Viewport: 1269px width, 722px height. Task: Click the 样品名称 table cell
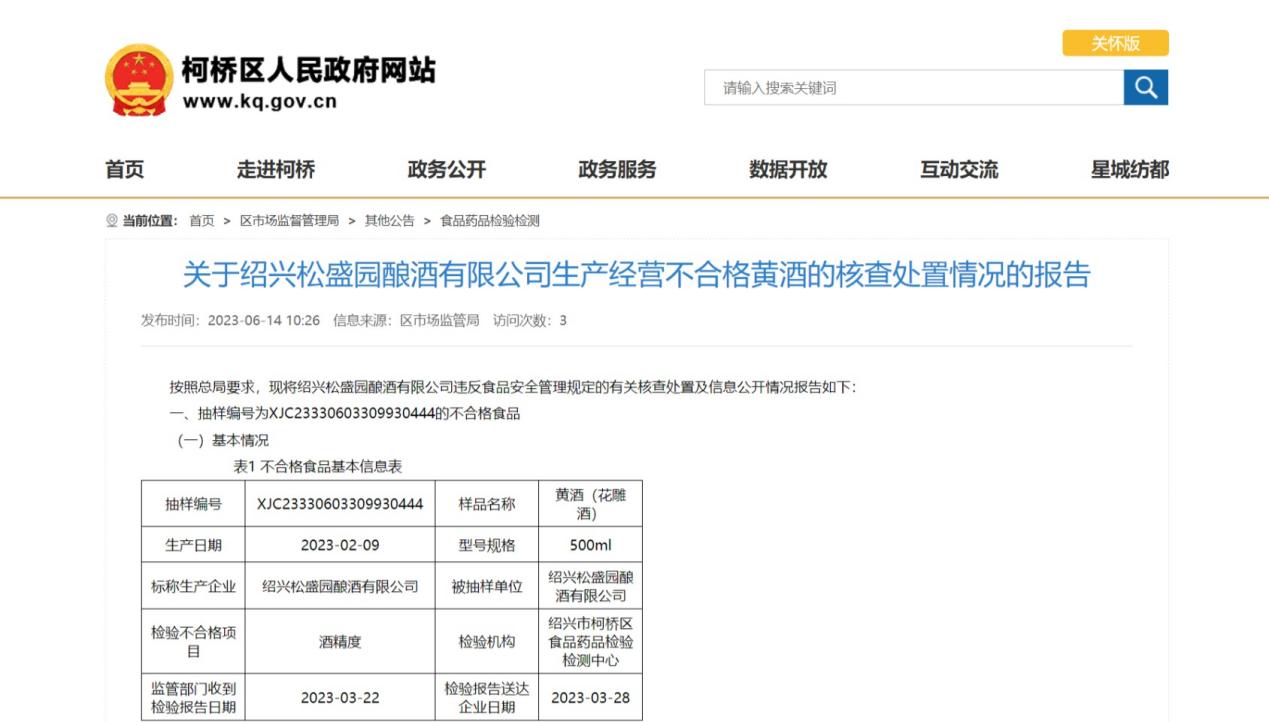487,504
